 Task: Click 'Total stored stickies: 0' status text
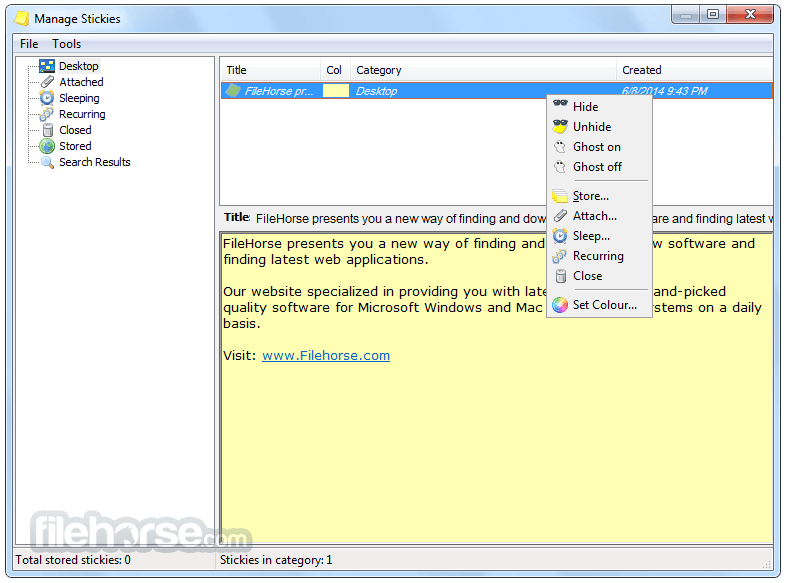pos(73,559)
